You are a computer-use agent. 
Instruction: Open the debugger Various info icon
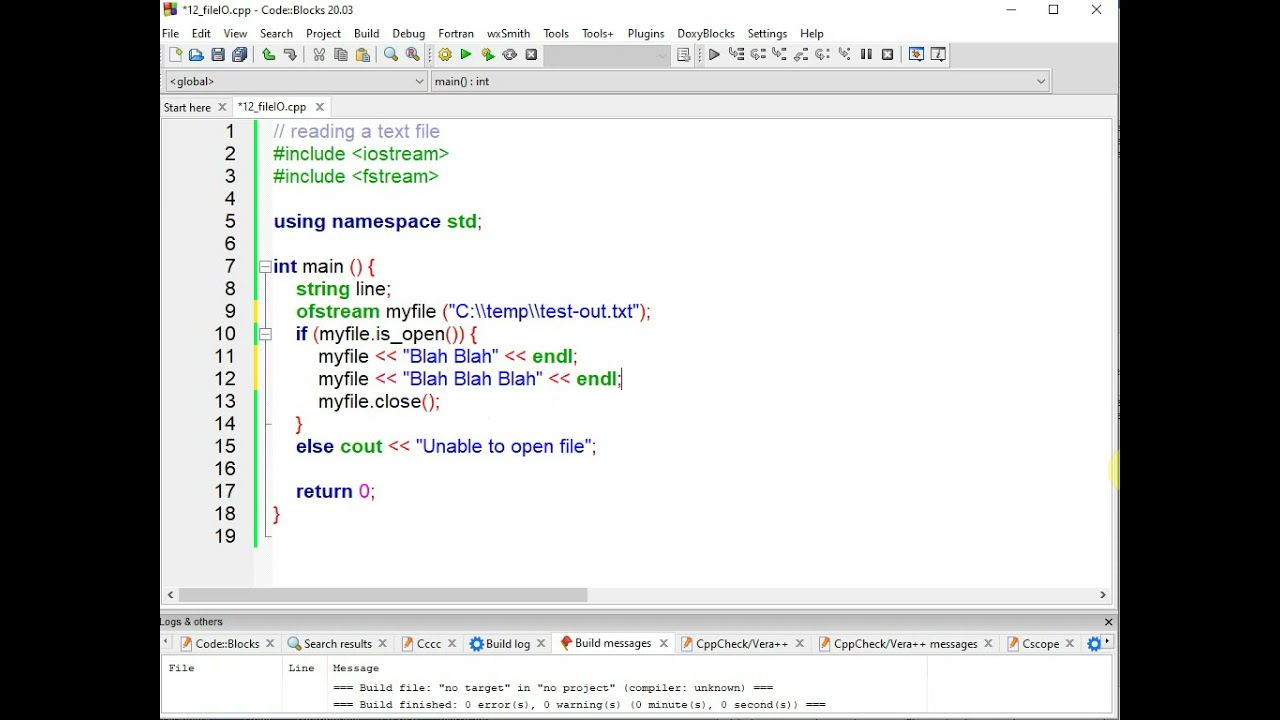tap(938, 55)
